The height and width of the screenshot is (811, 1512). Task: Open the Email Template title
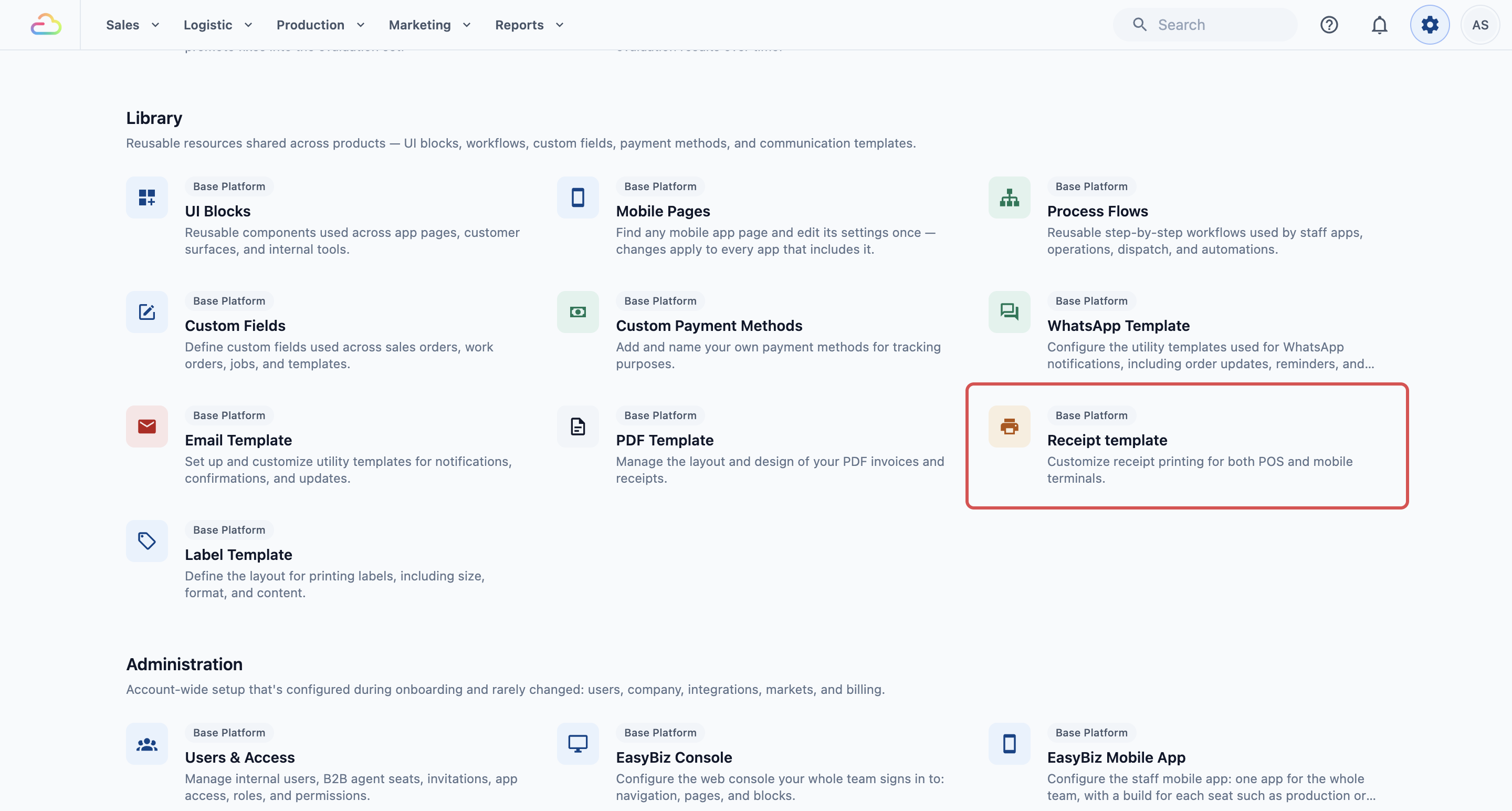pyautogui.click(x=238, y=440)
